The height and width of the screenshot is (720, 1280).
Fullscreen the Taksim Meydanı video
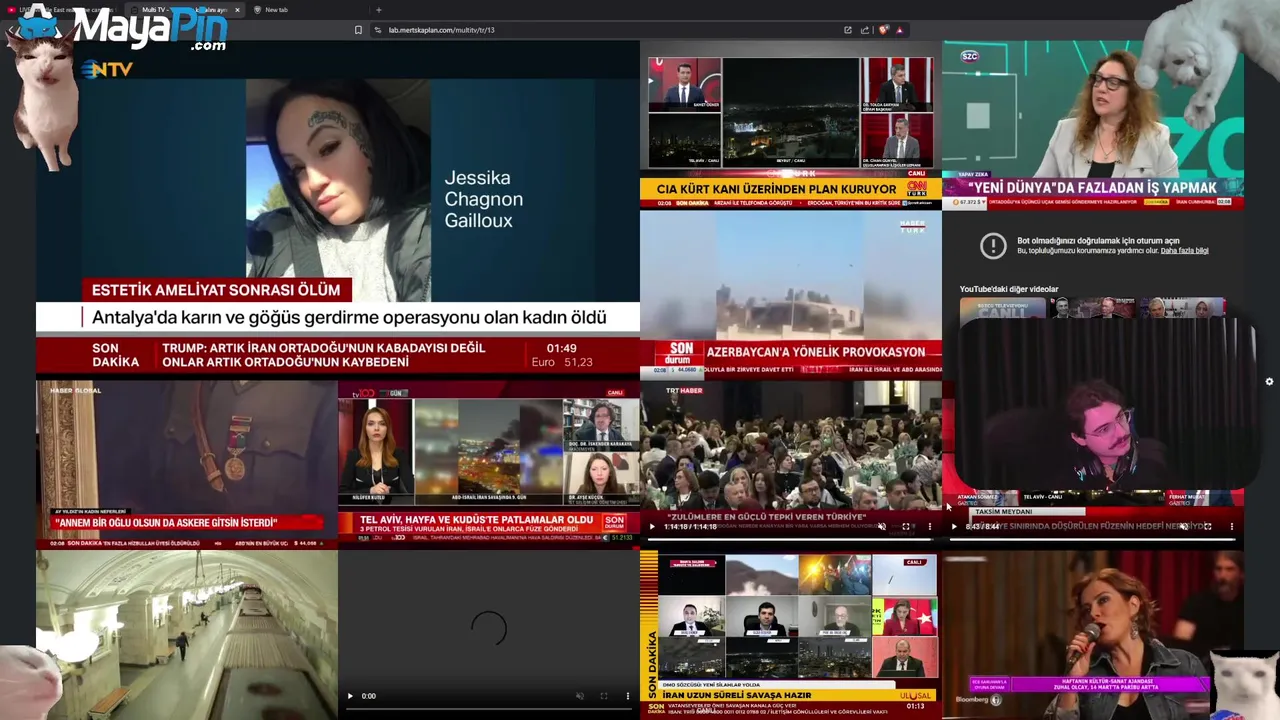pos(1208,526)
